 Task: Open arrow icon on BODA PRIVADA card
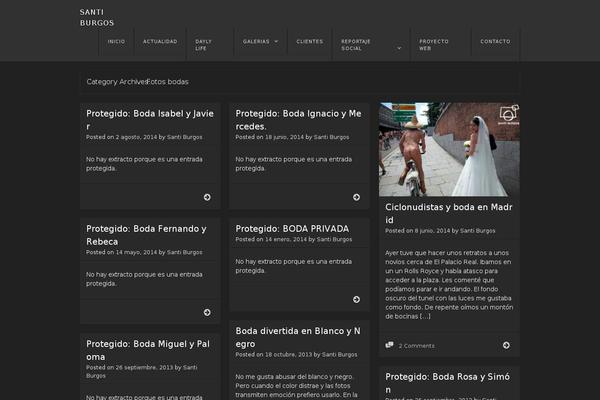pos(356,299)
